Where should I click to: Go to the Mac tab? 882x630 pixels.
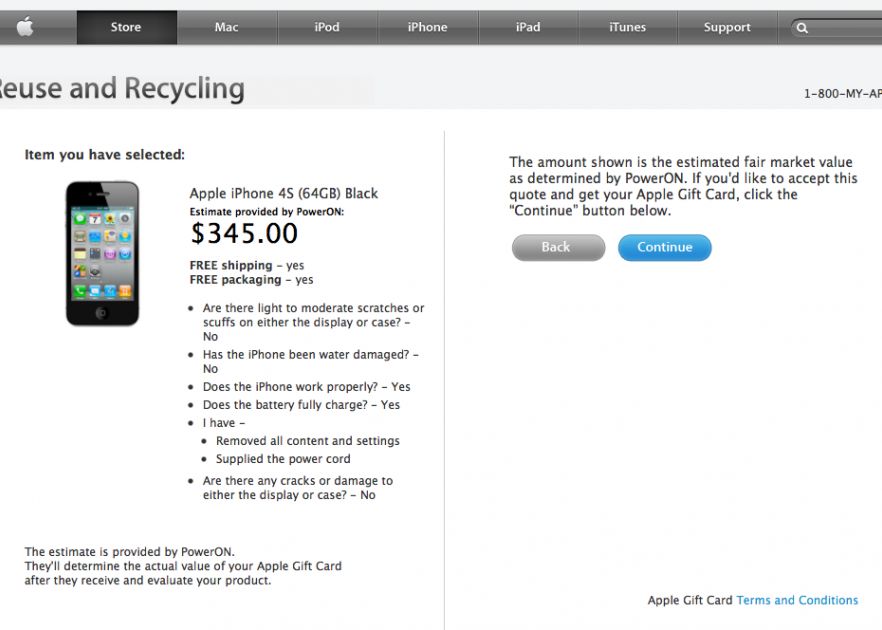pos(227,28)
